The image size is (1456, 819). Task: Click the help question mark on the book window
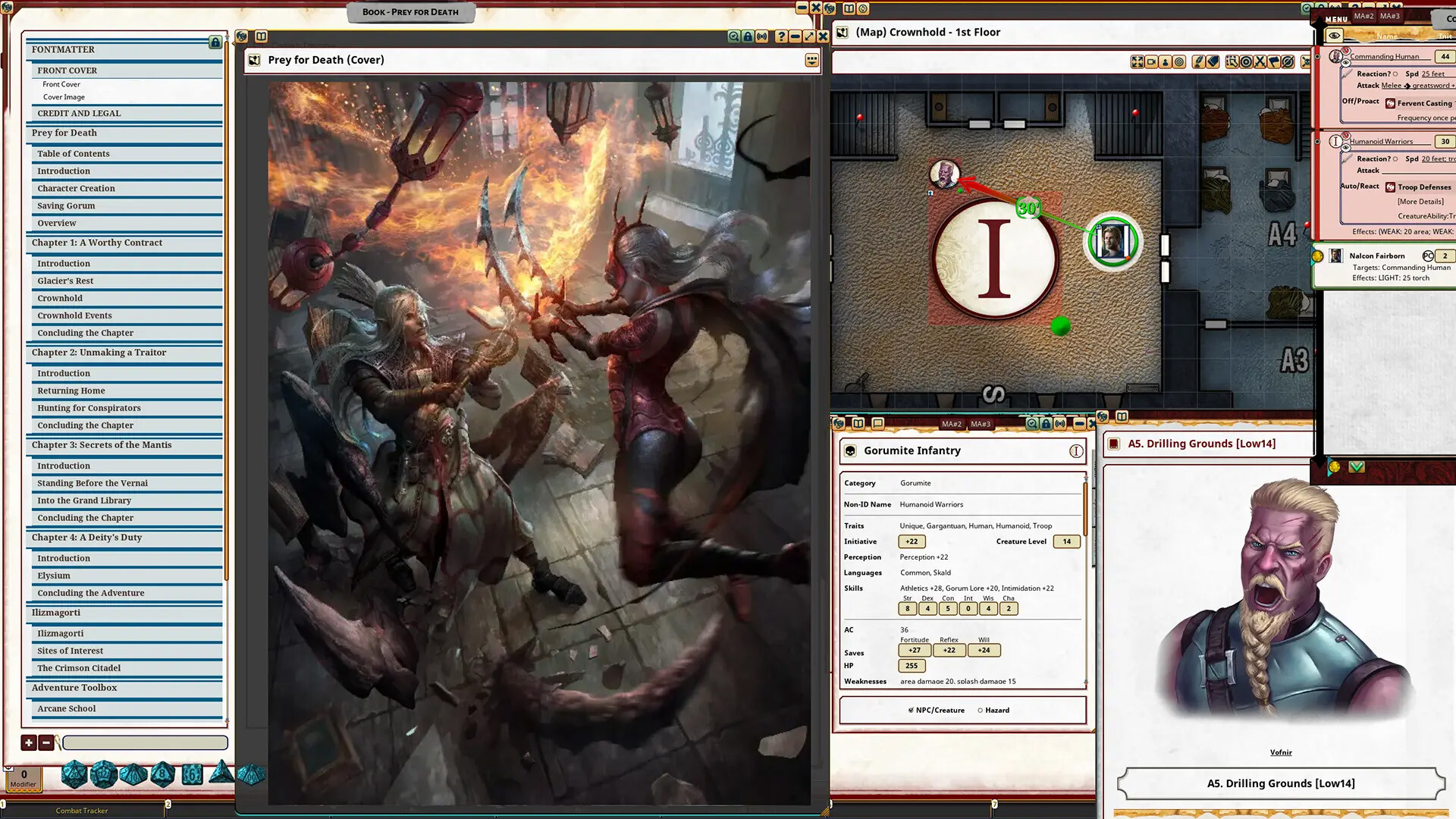(781, 36)
